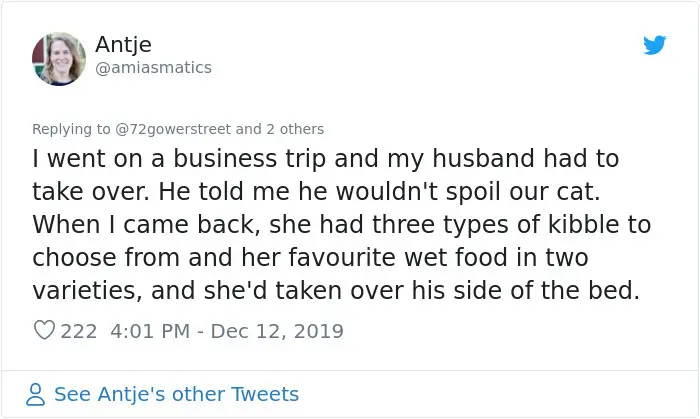
Task: Click the 222 likes count
Action: (x=79, y=331)
